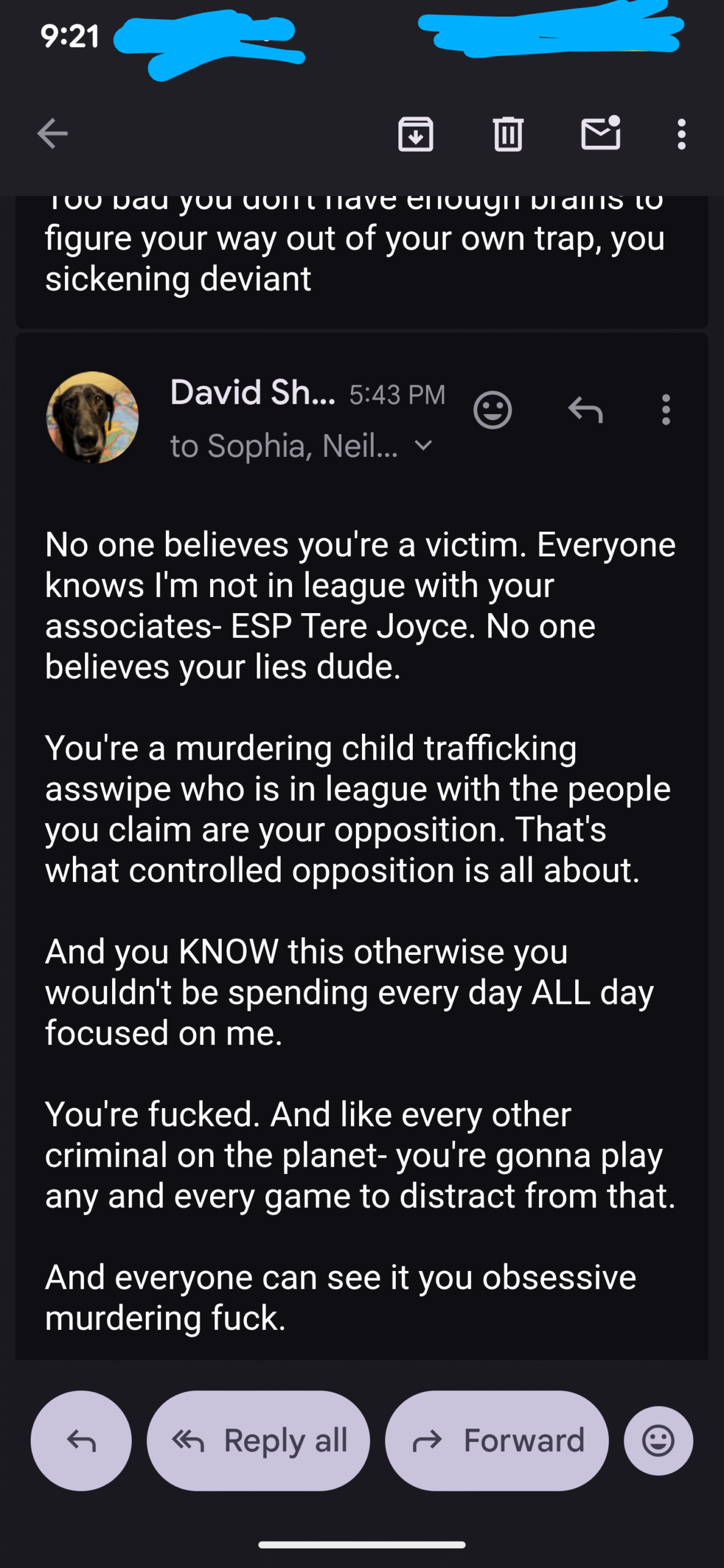Archive this email conversation

pyautogui.click(x=416, y=134)
